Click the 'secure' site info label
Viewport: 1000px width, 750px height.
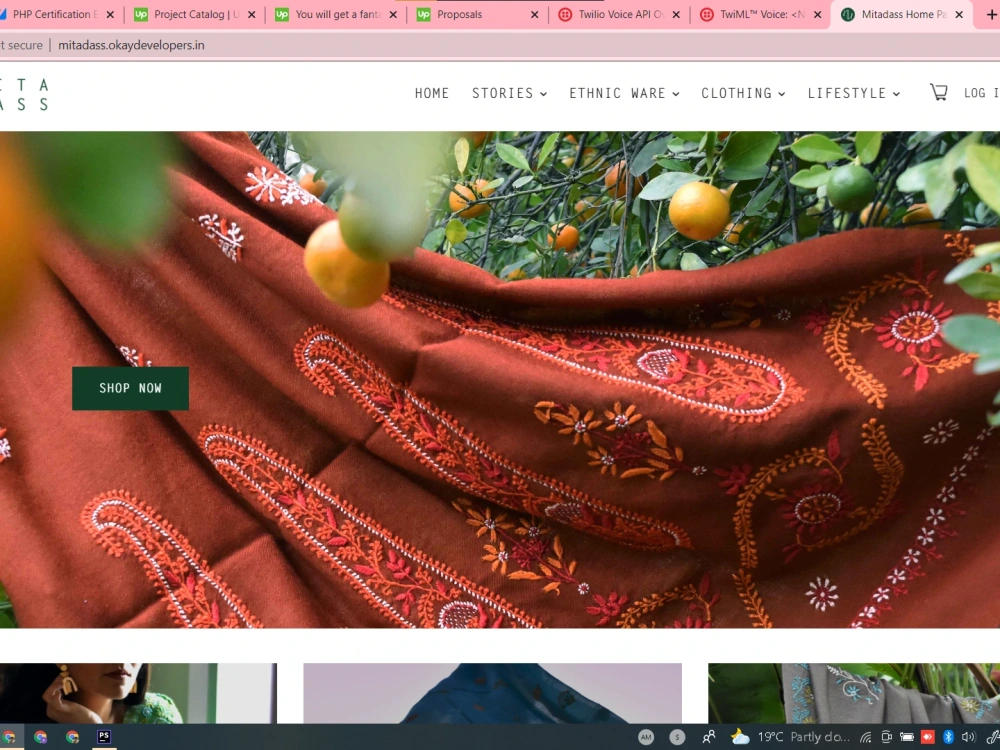(x=25, y=45)
